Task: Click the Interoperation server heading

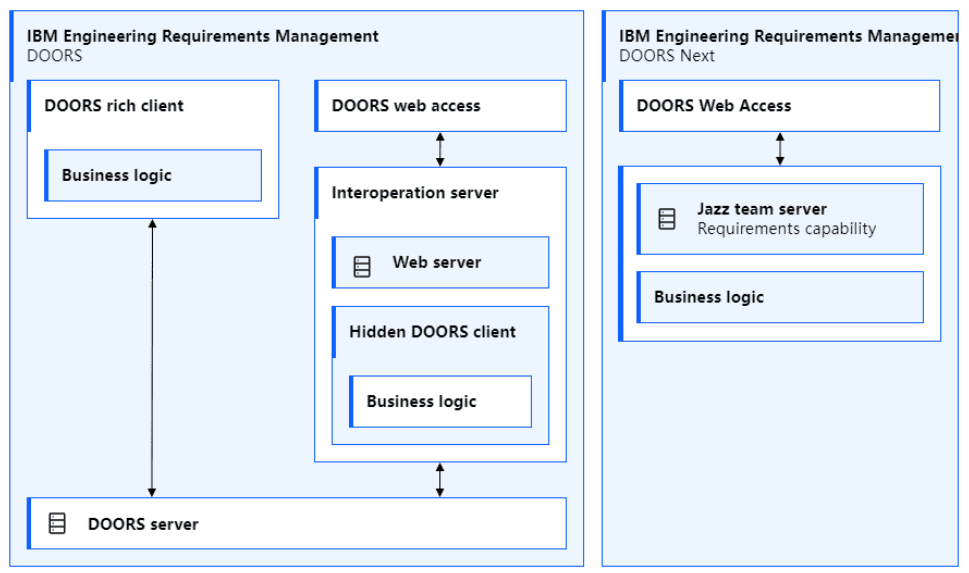Action: 415,192
